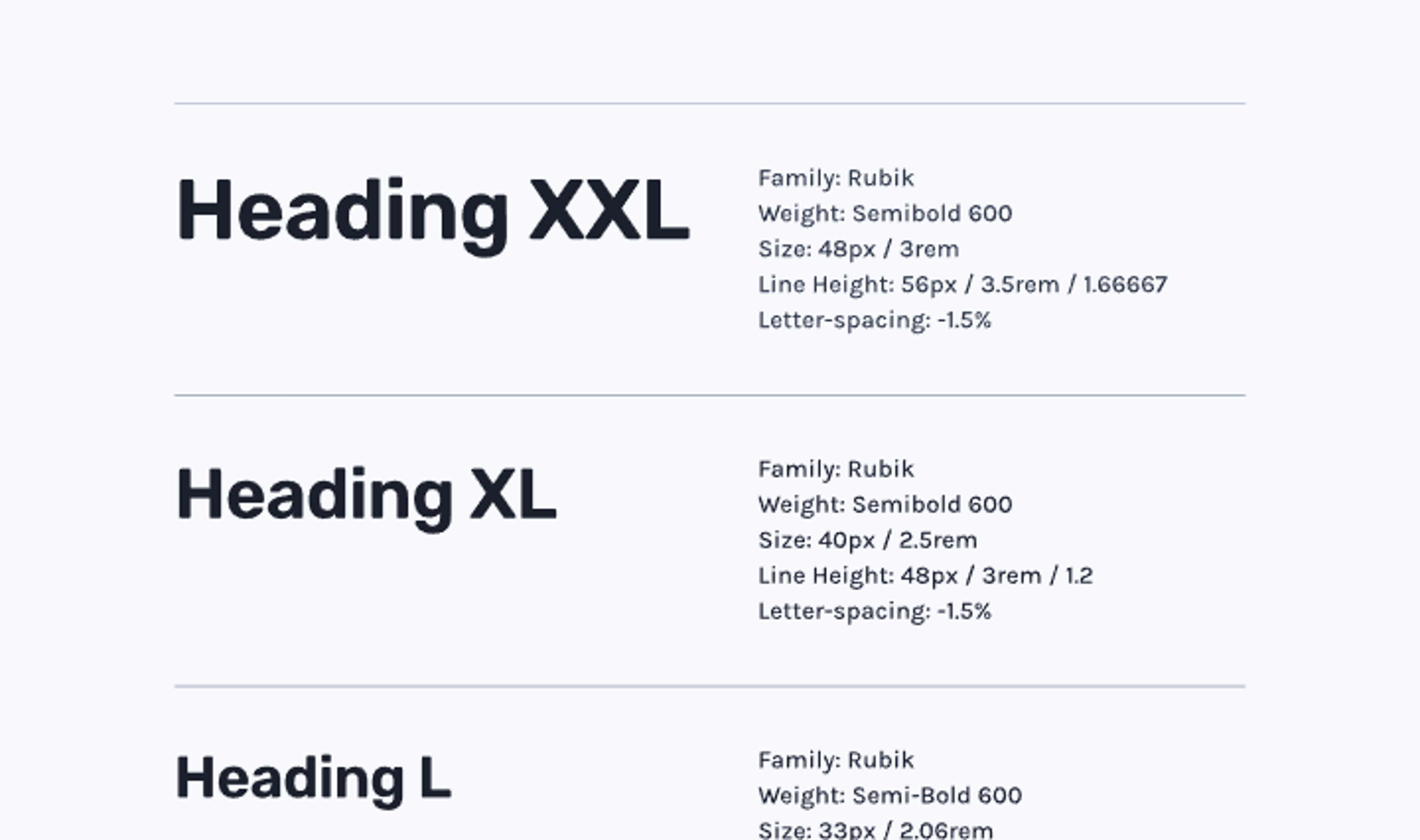Click the "Weight: Semi-Bold 600" line

[x=890, y=796]
